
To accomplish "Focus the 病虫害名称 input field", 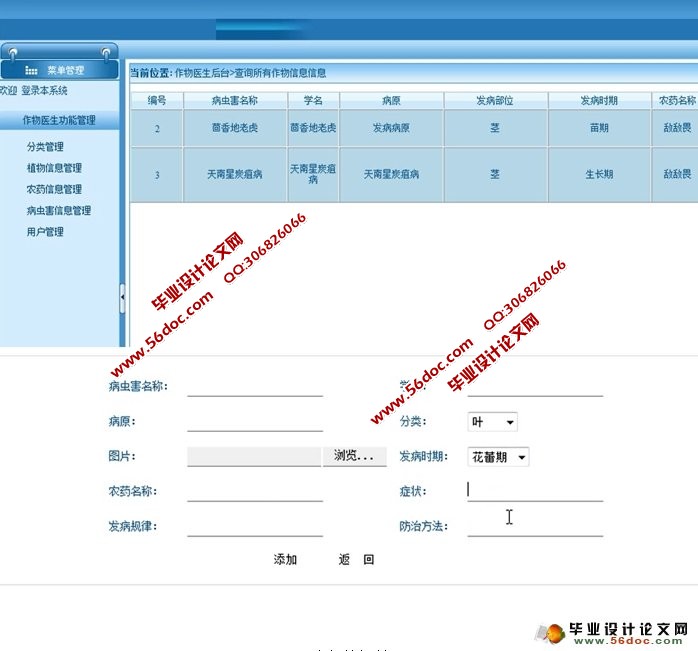I will click(x=255, y=387).
